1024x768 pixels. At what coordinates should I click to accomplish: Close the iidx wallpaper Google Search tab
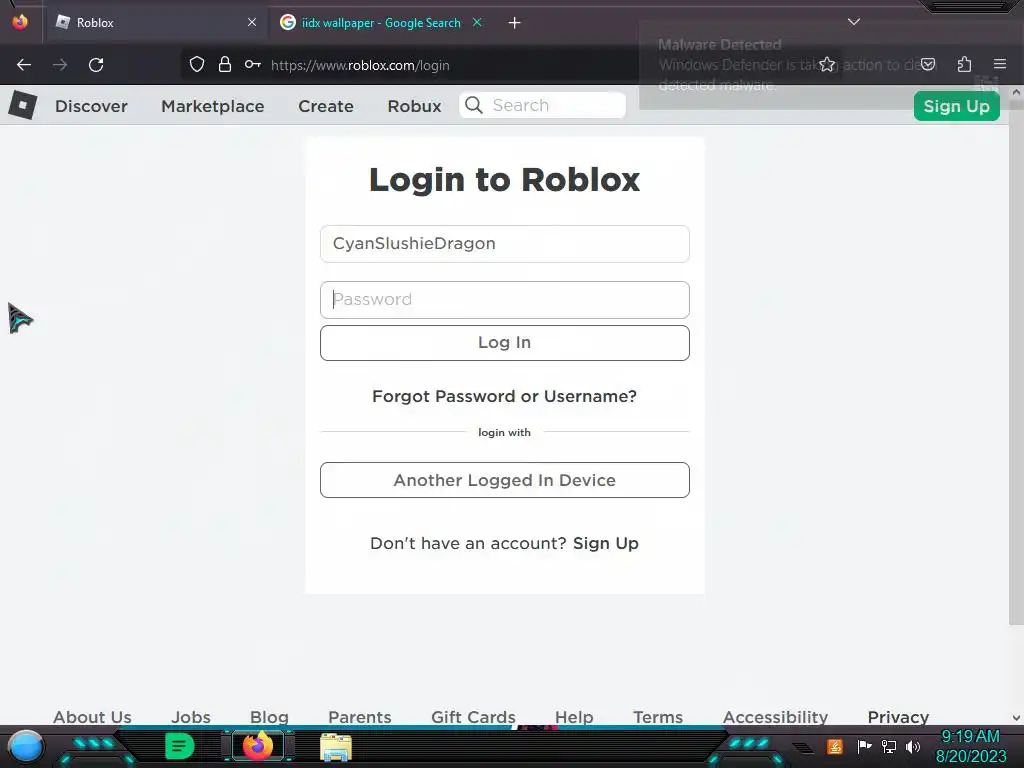click(477, 22)
